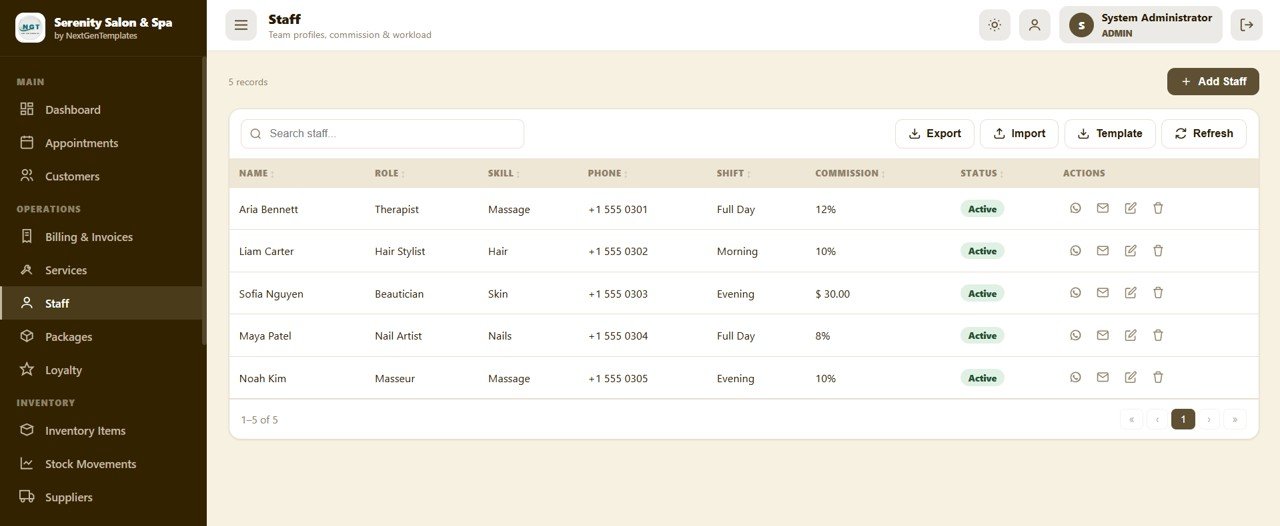Edit Maya Patel's staff record
This screenshot has height=526, width=1280.
(x=1131, y=335)
